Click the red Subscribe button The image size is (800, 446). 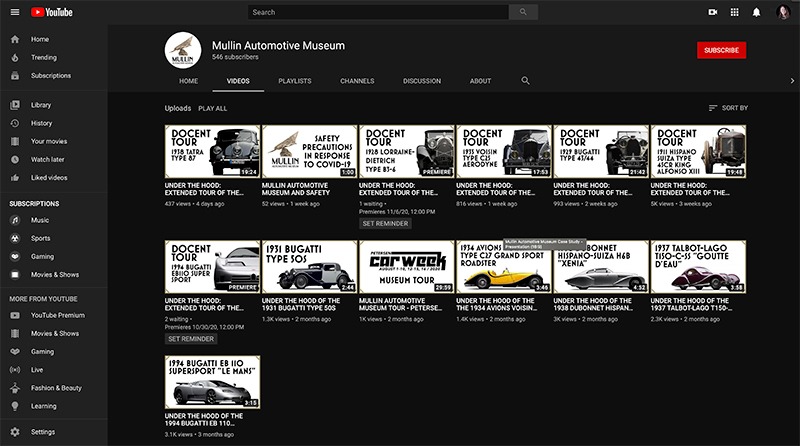point(721,50)
